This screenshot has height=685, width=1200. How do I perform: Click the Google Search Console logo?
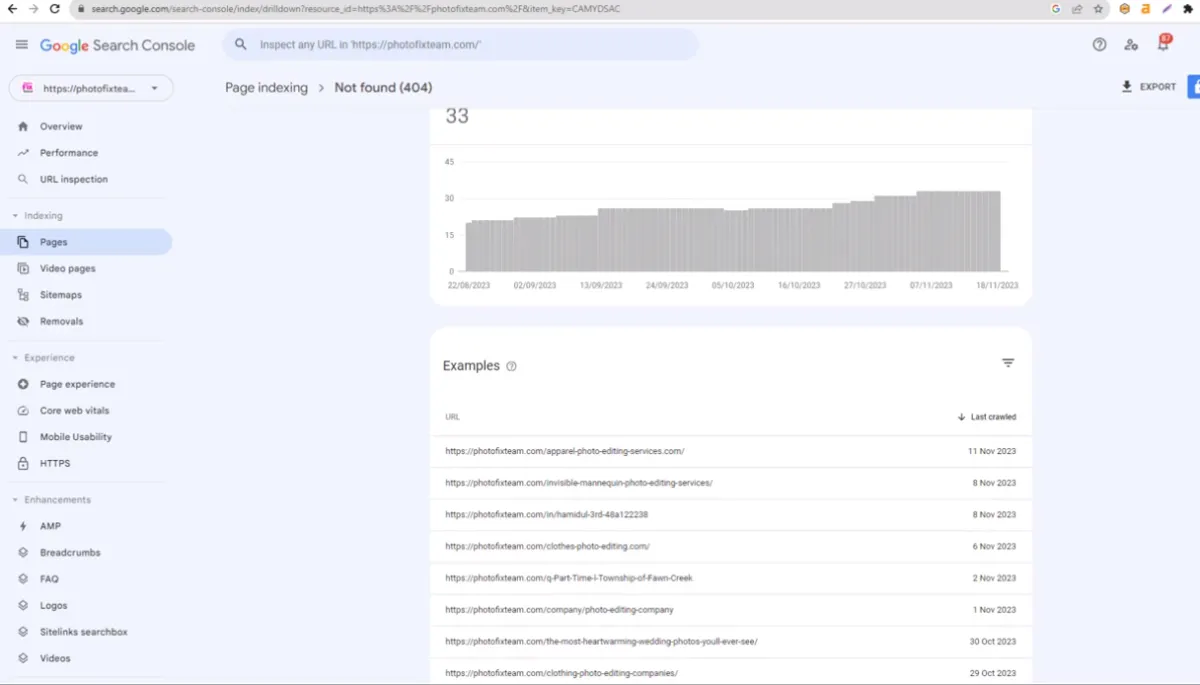117,45
